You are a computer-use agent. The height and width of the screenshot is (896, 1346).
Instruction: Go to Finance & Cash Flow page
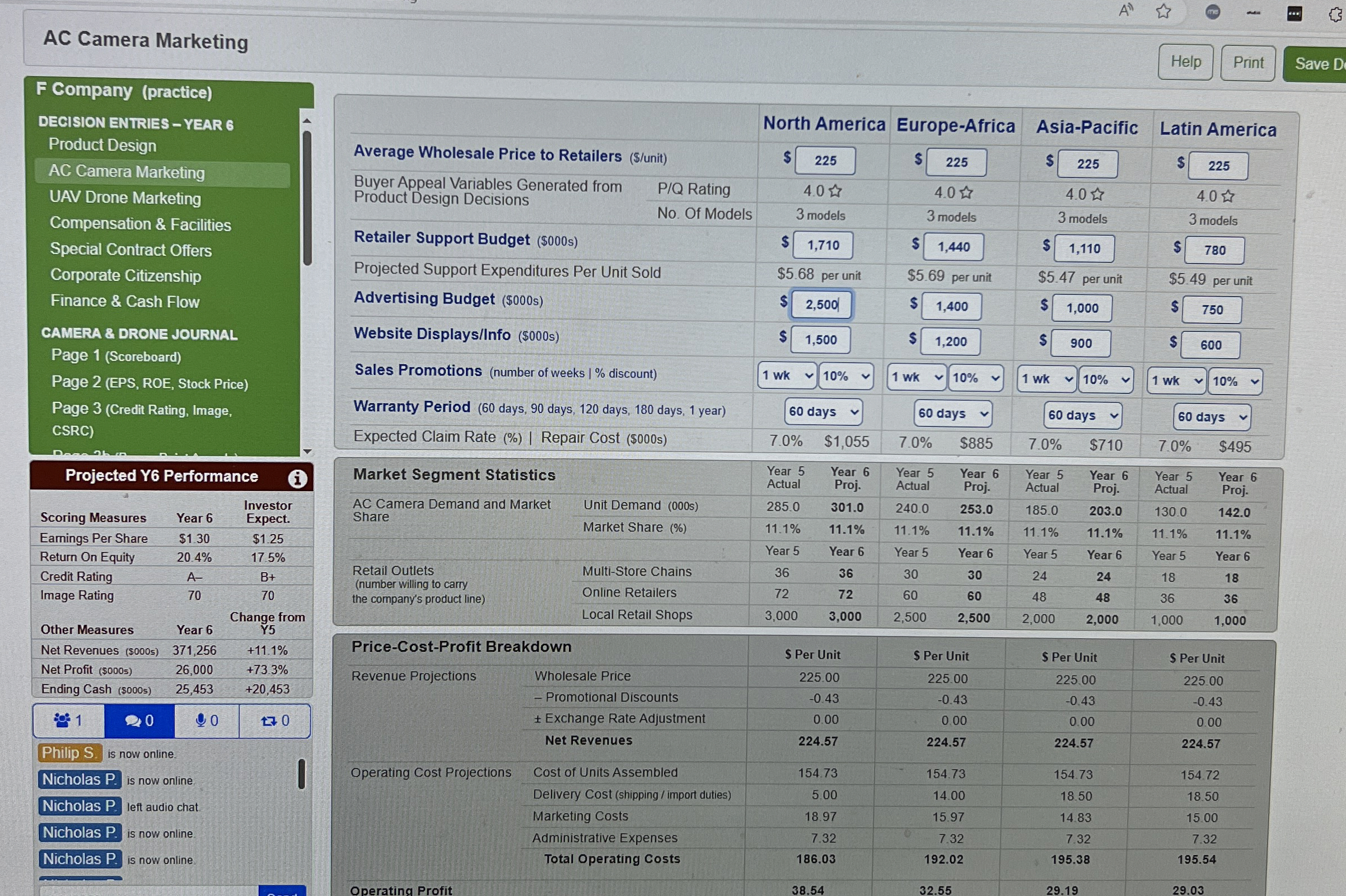[x=125, y=301]
